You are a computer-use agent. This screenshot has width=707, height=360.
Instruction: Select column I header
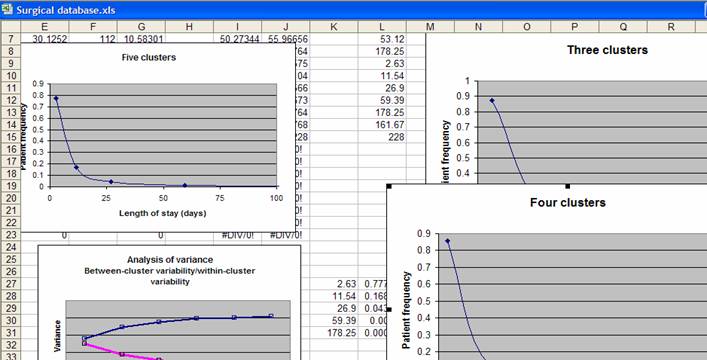[x=238, y=27]
